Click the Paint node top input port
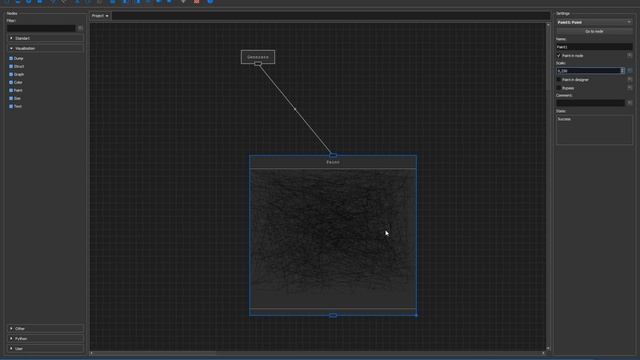The image size is (640, 360). (x=333, y=155)
